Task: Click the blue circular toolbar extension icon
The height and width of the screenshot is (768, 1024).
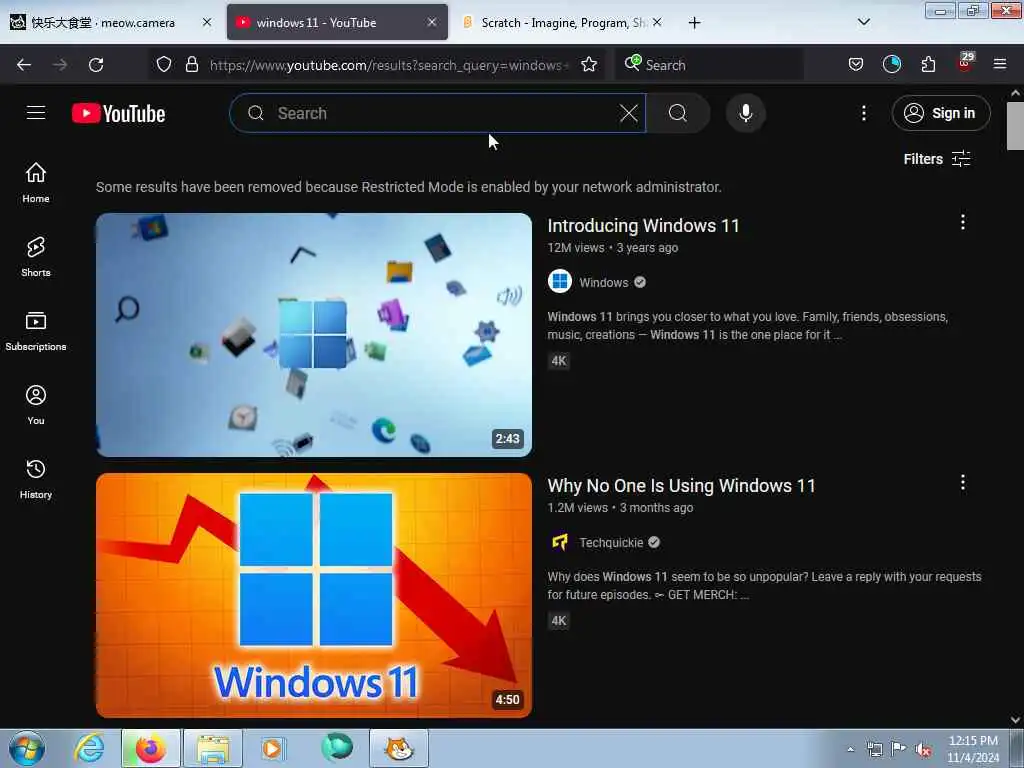Action: 891,64
